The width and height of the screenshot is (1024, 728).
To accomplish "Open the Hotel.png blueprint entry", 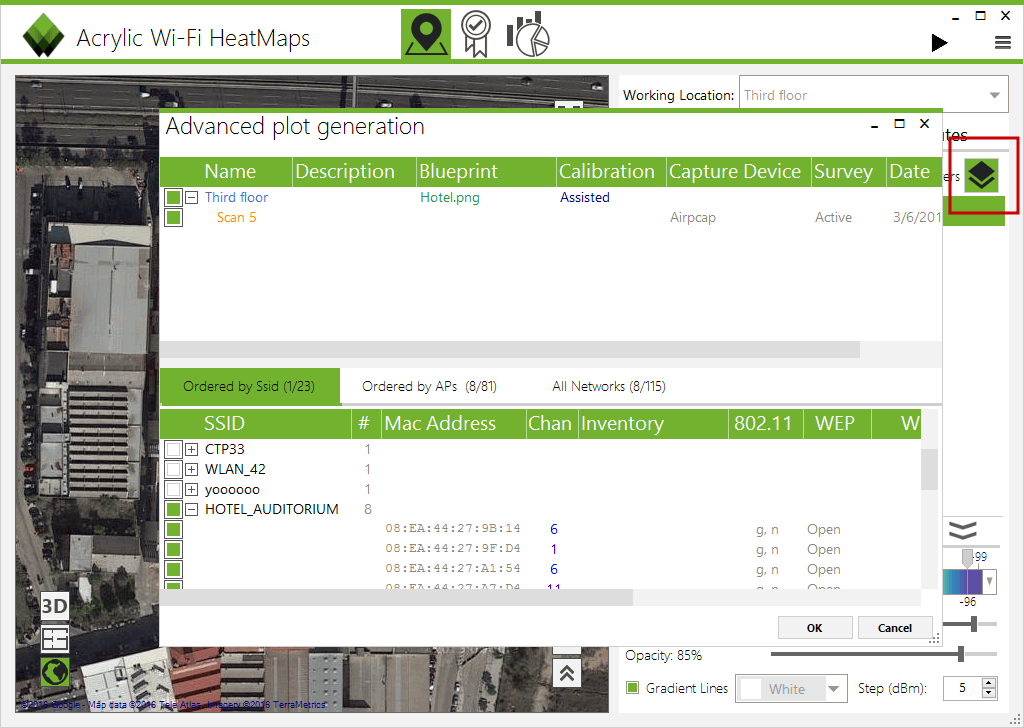I will (449, 197).
